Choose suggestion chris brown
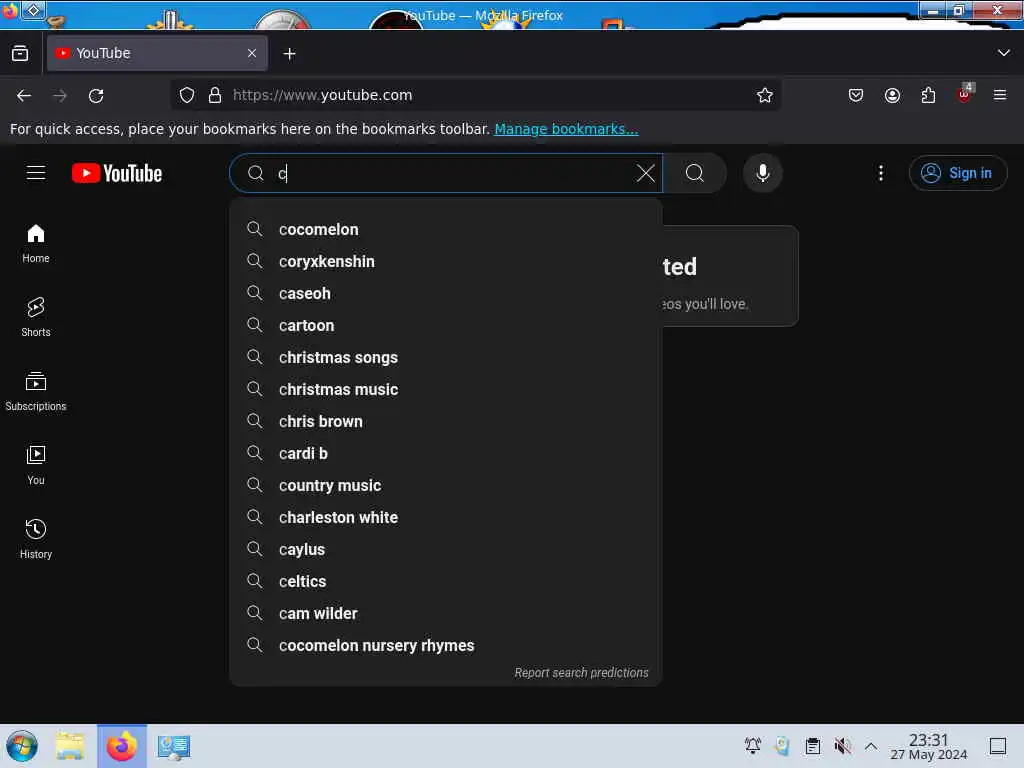 pyautogui.click(x=446, y=421)
